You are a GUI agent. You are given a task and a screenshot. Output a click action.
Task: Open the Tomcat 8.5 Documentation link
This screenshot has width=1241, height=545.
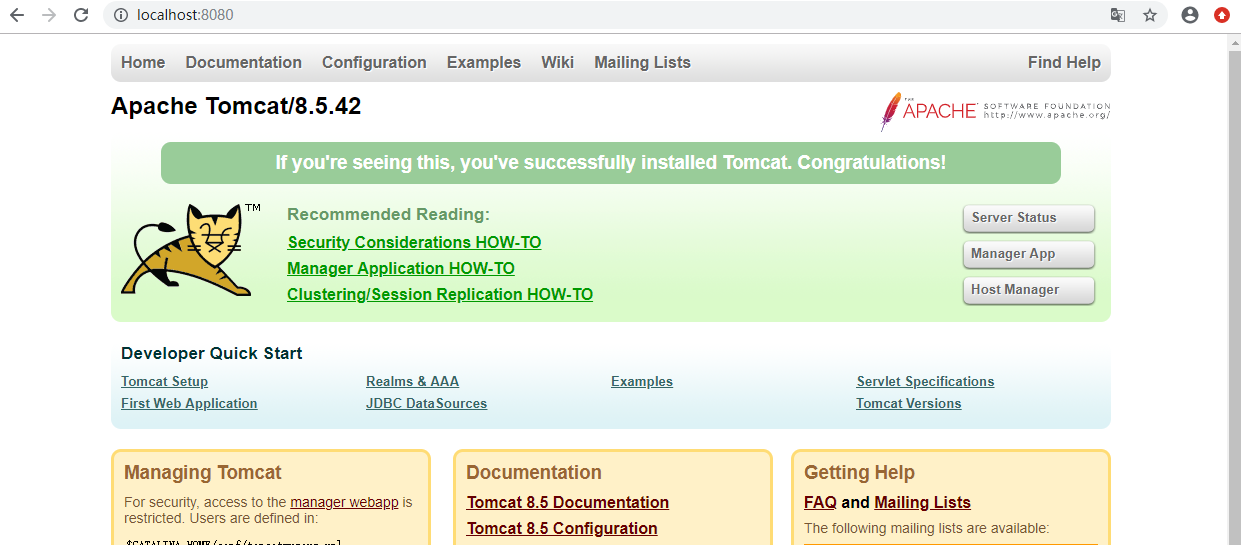(x=568, y=502)
